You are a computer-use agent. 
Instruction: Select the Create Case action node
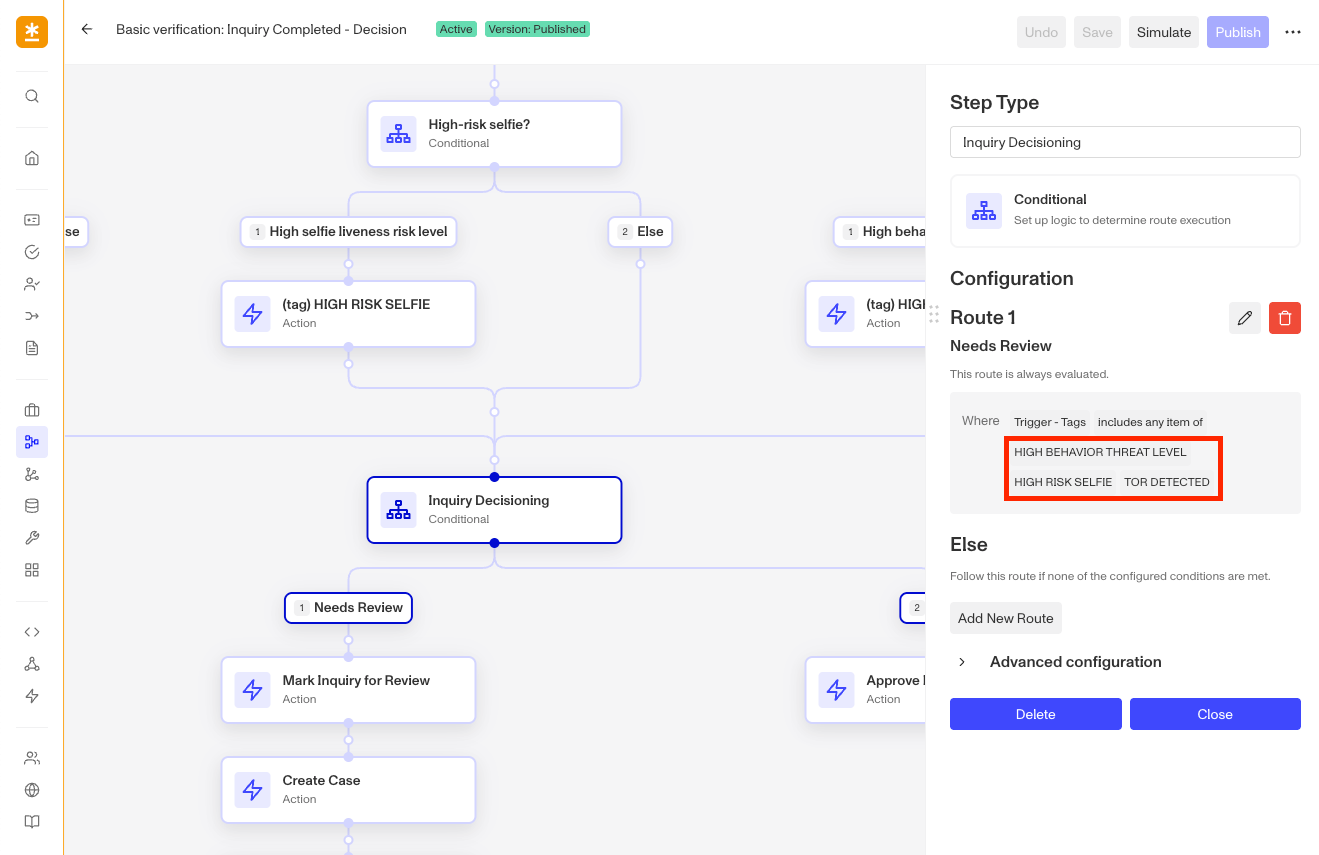click(x=348, y=790)
